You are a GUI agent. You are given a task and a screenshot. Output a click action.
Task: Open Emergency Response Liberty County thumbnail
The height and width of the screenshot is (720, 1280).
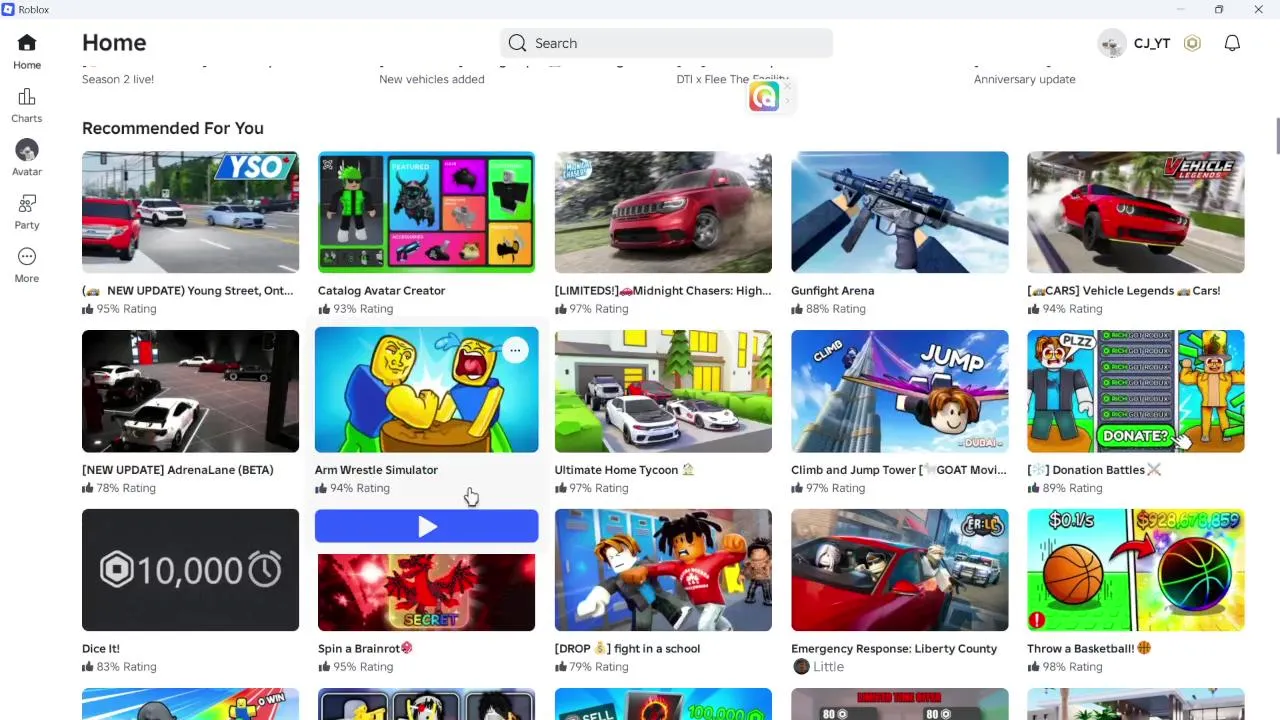(x=899, y=570)
